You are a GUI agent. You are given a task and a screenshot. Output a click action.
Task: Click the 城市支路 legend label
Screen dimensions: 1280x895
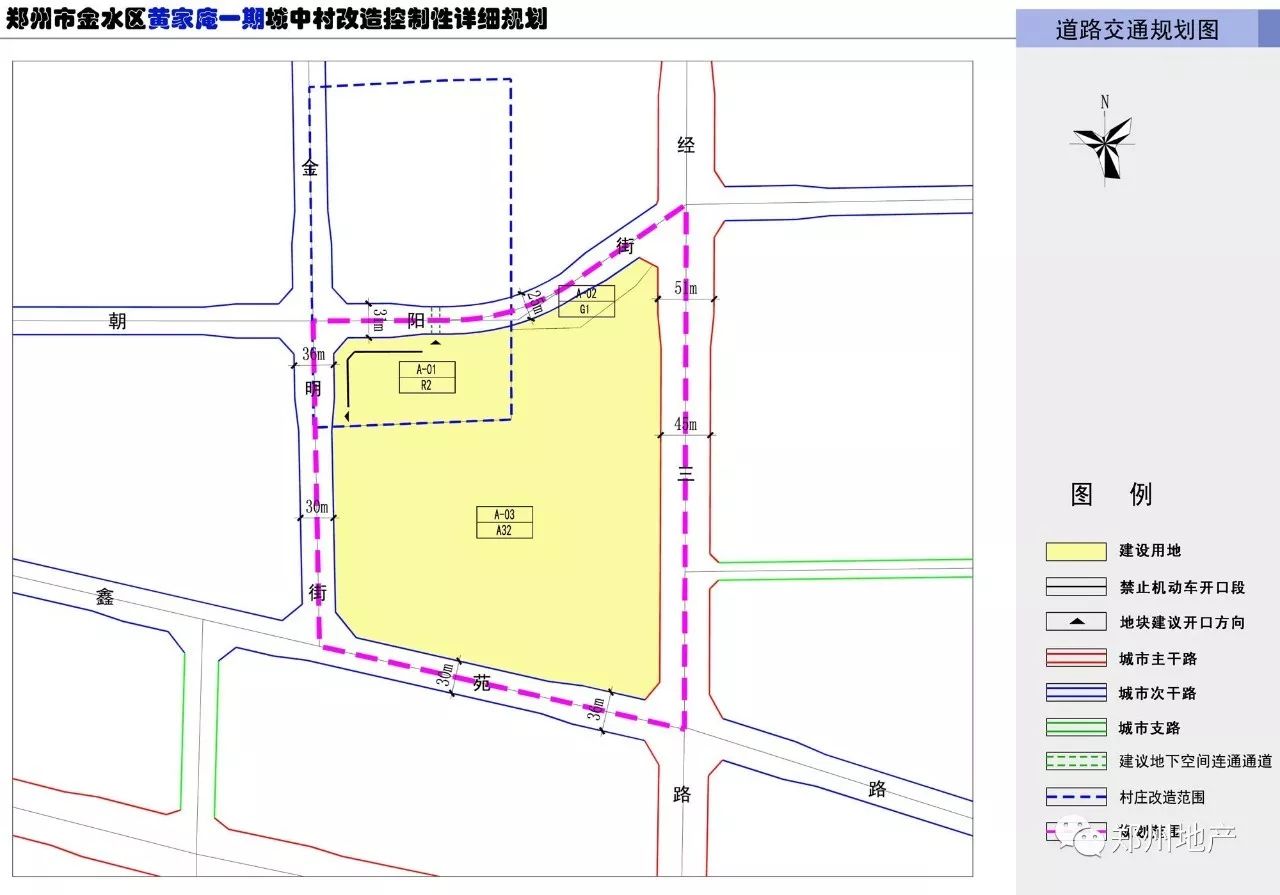1150,727
